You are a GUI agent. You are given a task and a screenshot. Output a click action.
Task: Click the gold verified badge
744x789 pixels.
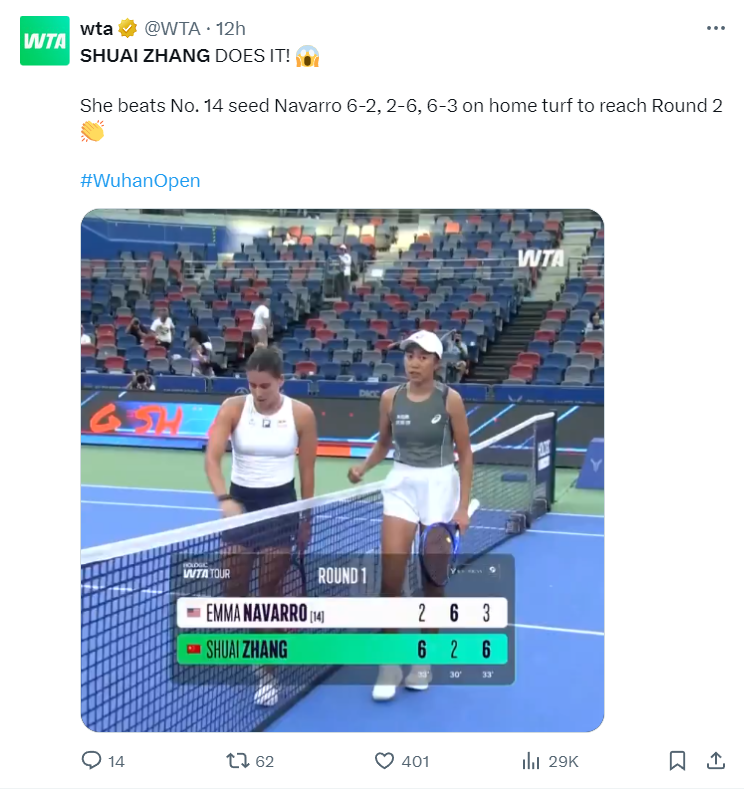tap(128, 29)
